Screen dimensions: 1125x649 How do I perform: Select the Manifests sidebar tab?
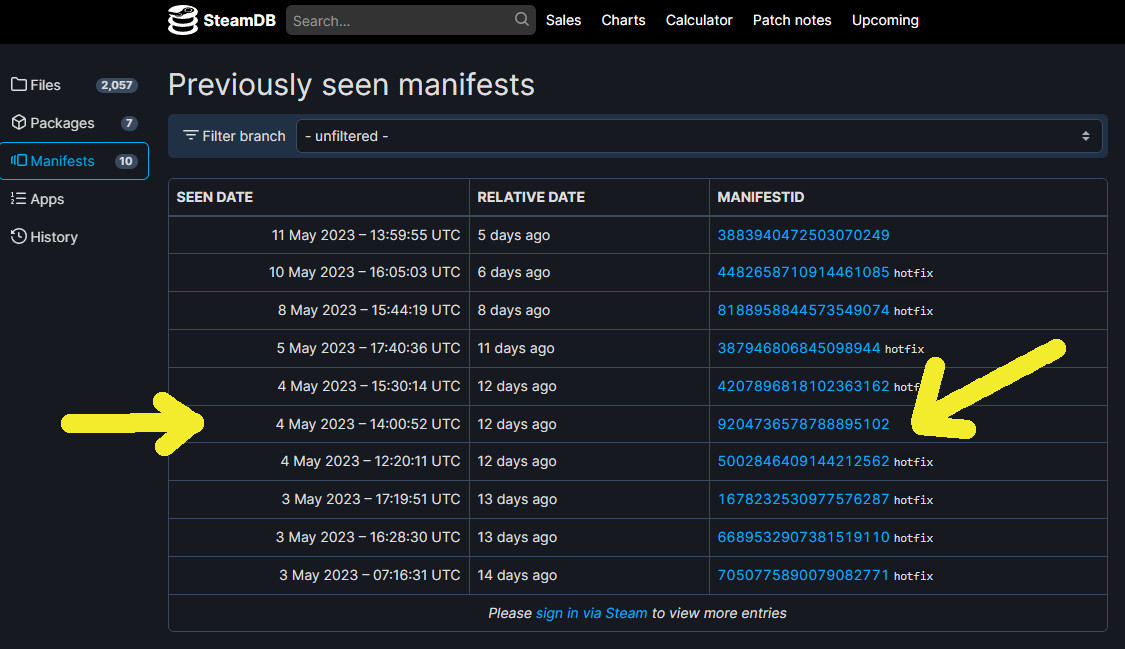click(x=74, y=161)
